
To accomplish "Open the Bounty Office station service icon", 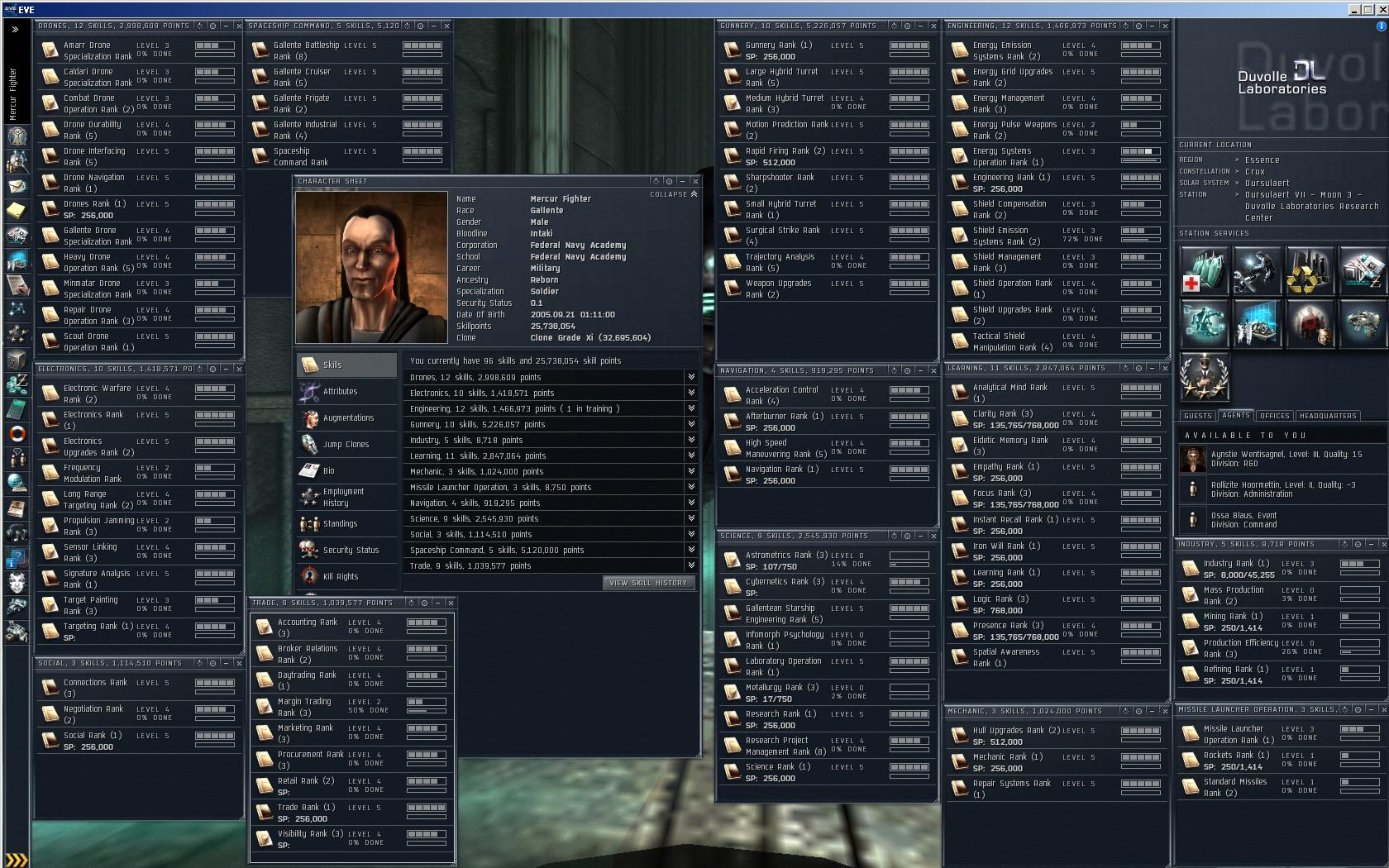I will tap(1309, 323).
